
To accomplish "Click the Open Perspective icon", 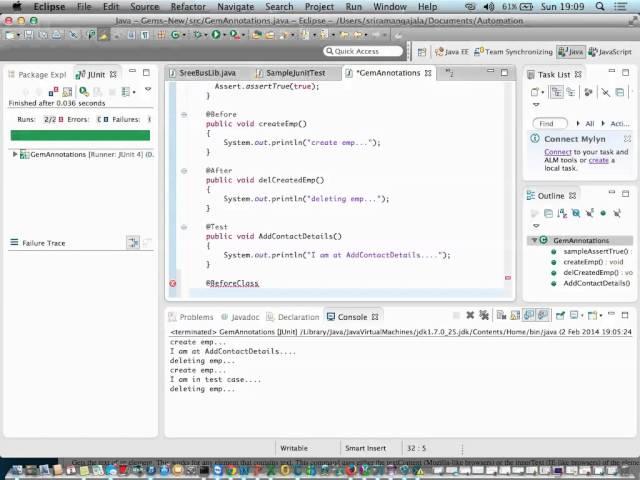I will click(x=421, y=52).
